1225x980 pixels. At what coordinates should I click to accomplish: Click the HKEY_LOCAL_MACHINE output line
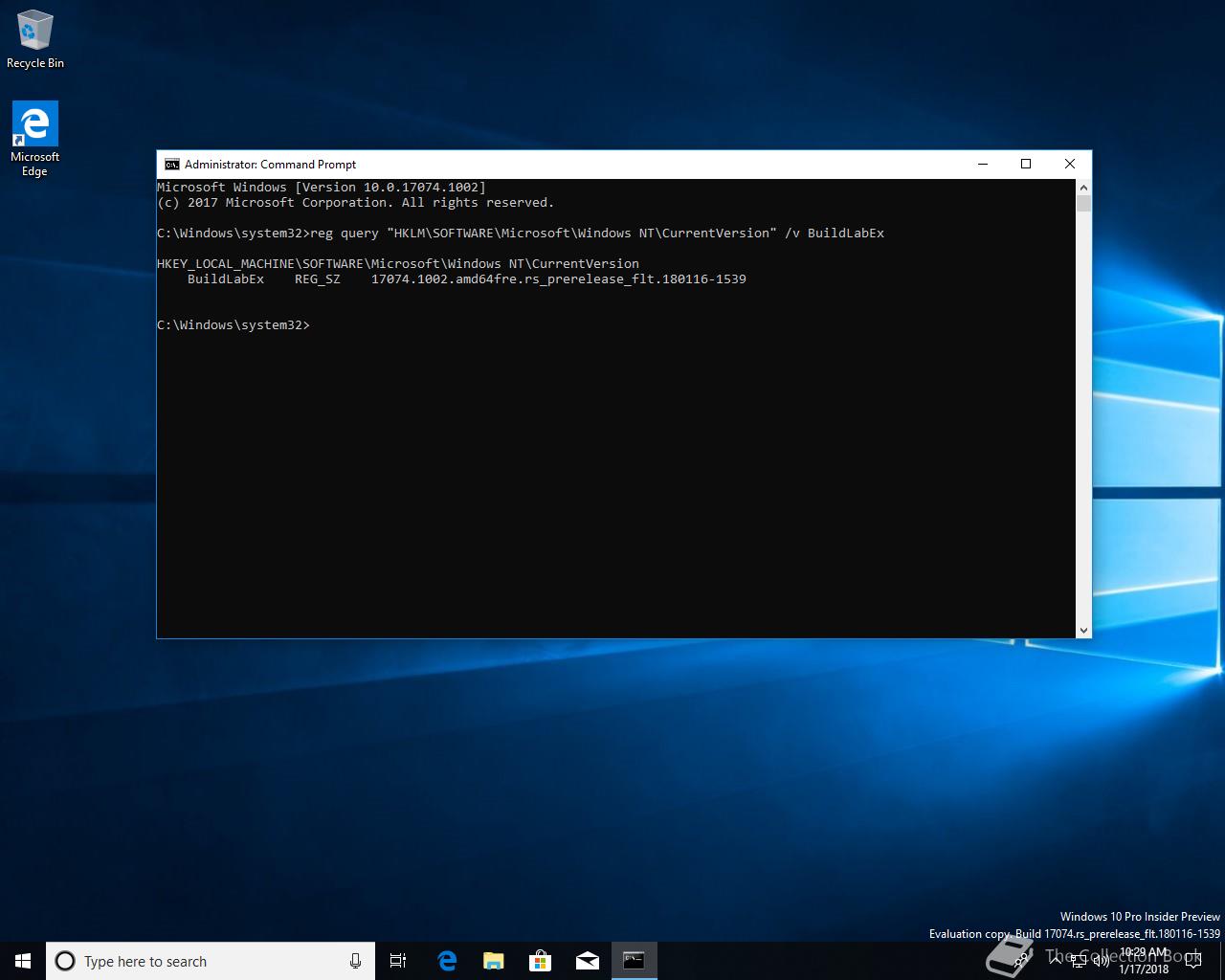pyautogui.click(x=398, y=264)
